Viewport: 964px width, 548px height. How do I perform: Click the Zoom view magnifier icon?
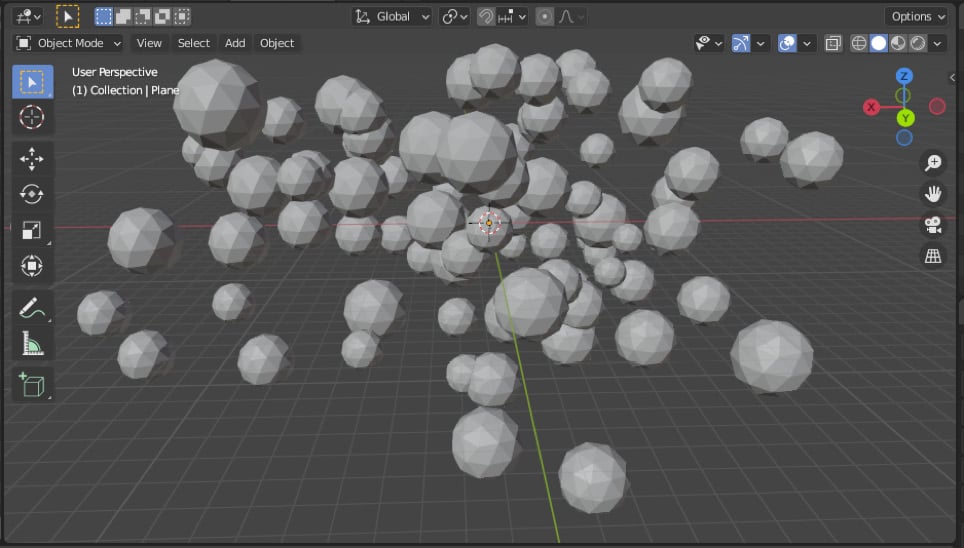click(933, 162)
